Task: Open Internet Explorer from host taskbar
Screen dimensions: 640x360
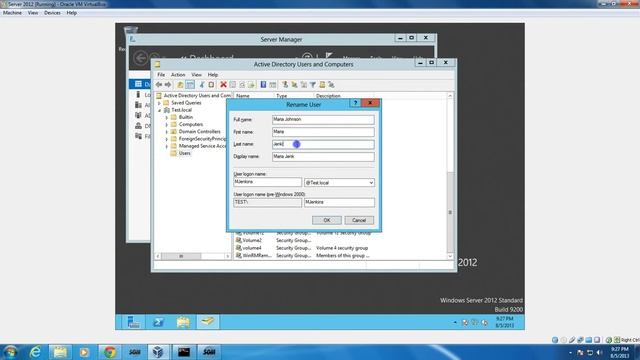Action: click(36, 352)
